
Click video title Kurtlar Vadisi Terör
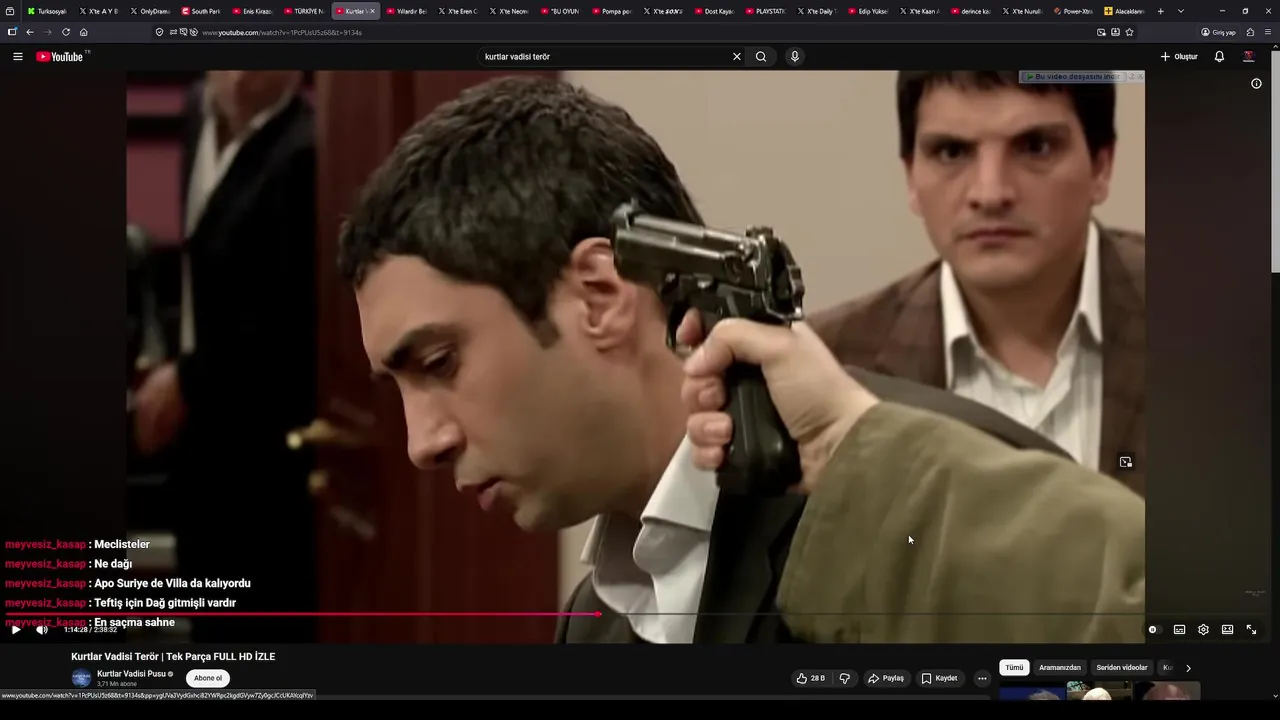coord(173,657)
